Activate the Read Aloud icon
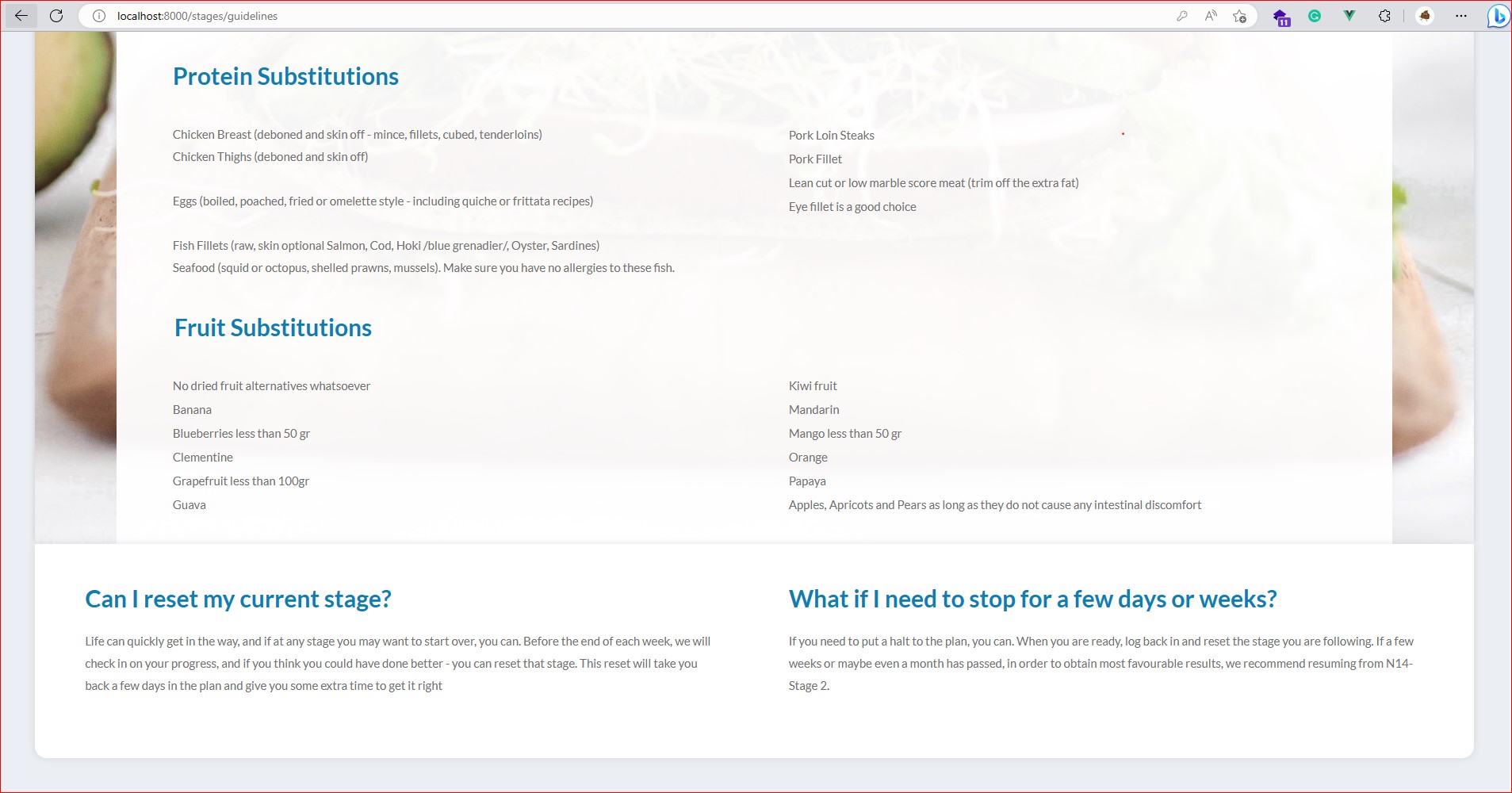The height and width of the screenshot is (793, 1512). click(1211, 16)
